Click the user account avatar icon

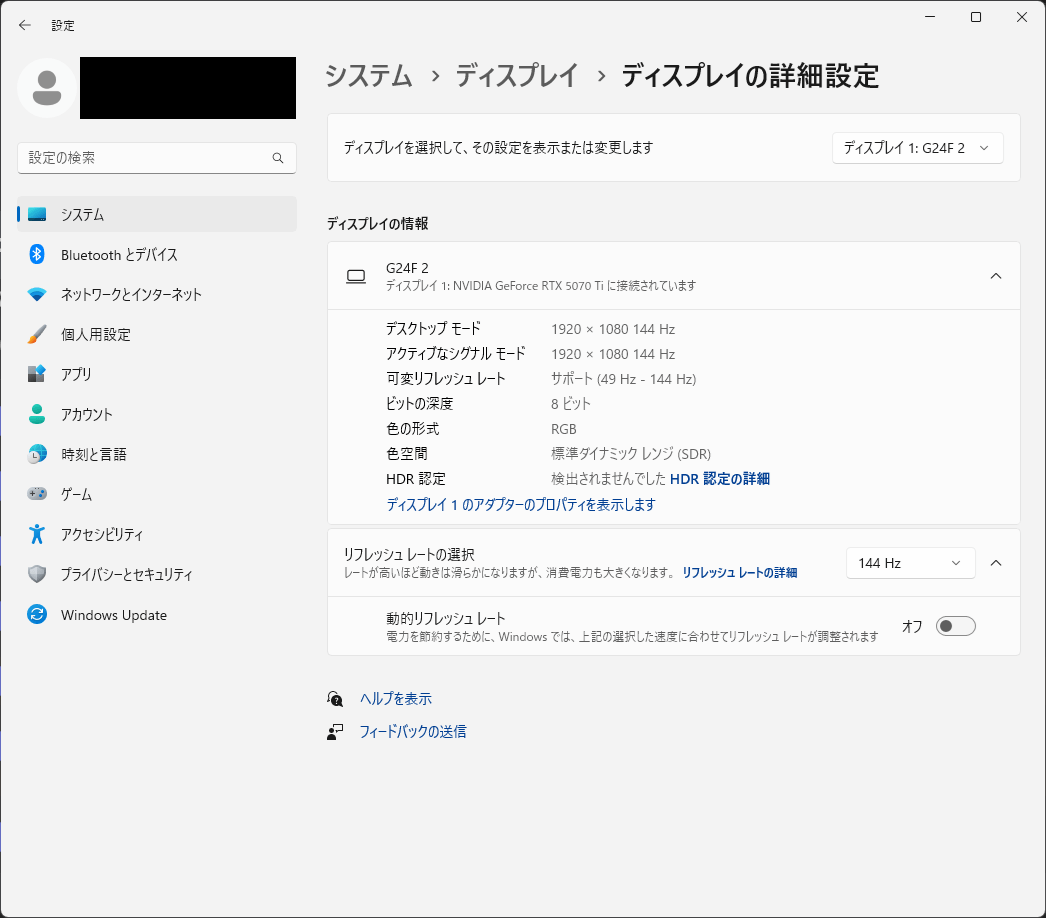pos(47,88)
